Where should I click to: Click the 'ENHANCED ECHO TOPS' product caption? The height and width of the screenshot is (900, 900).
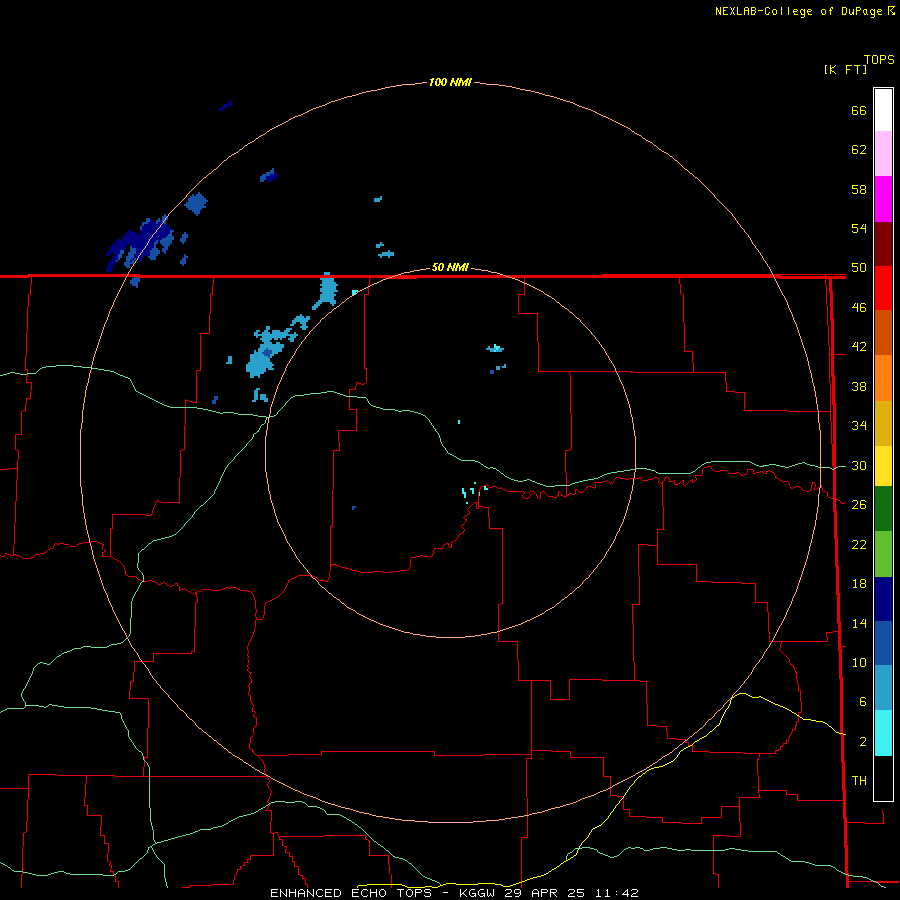351,893
